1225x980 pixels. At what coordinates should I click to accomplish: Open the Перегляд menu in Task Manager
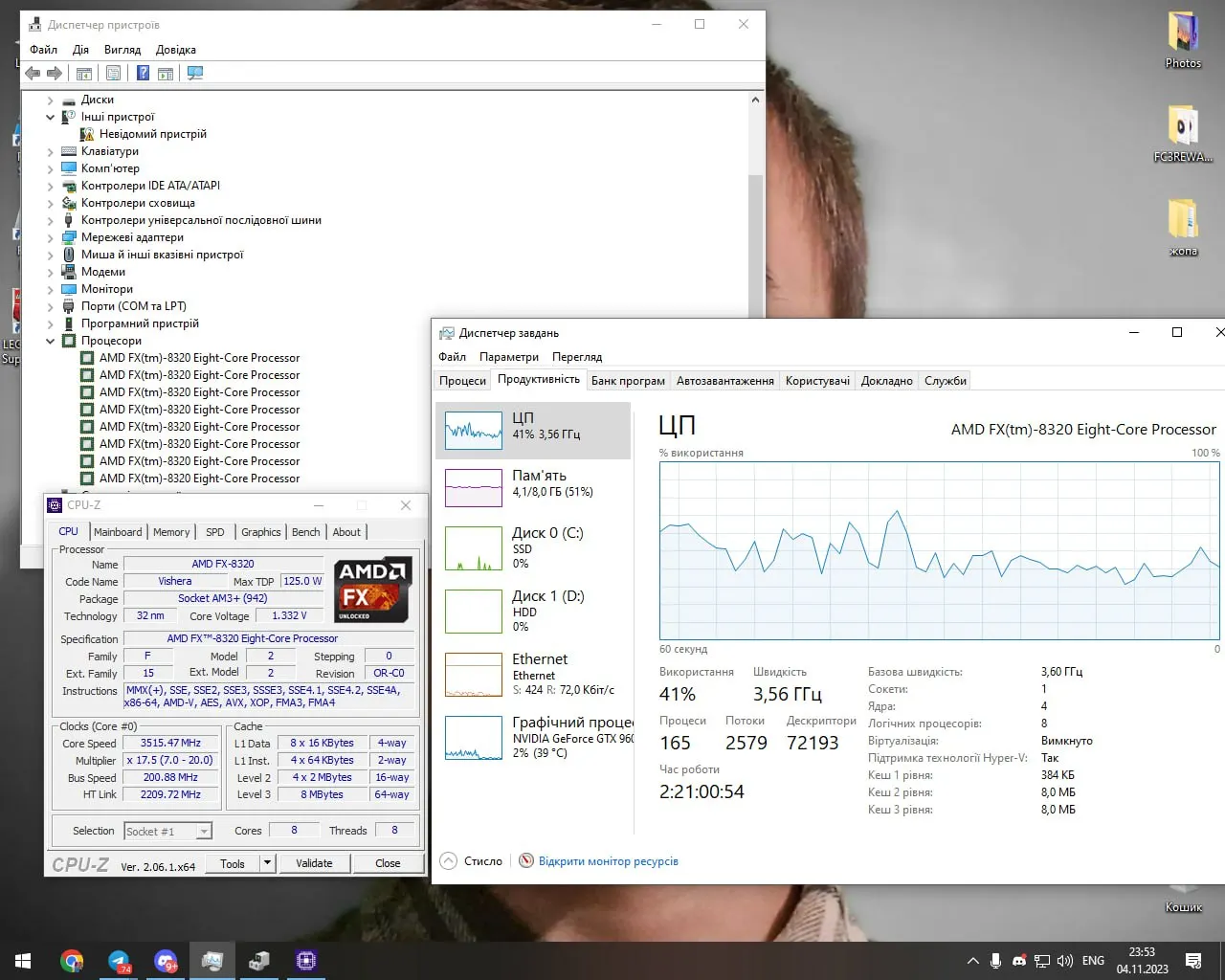point(577,357)
